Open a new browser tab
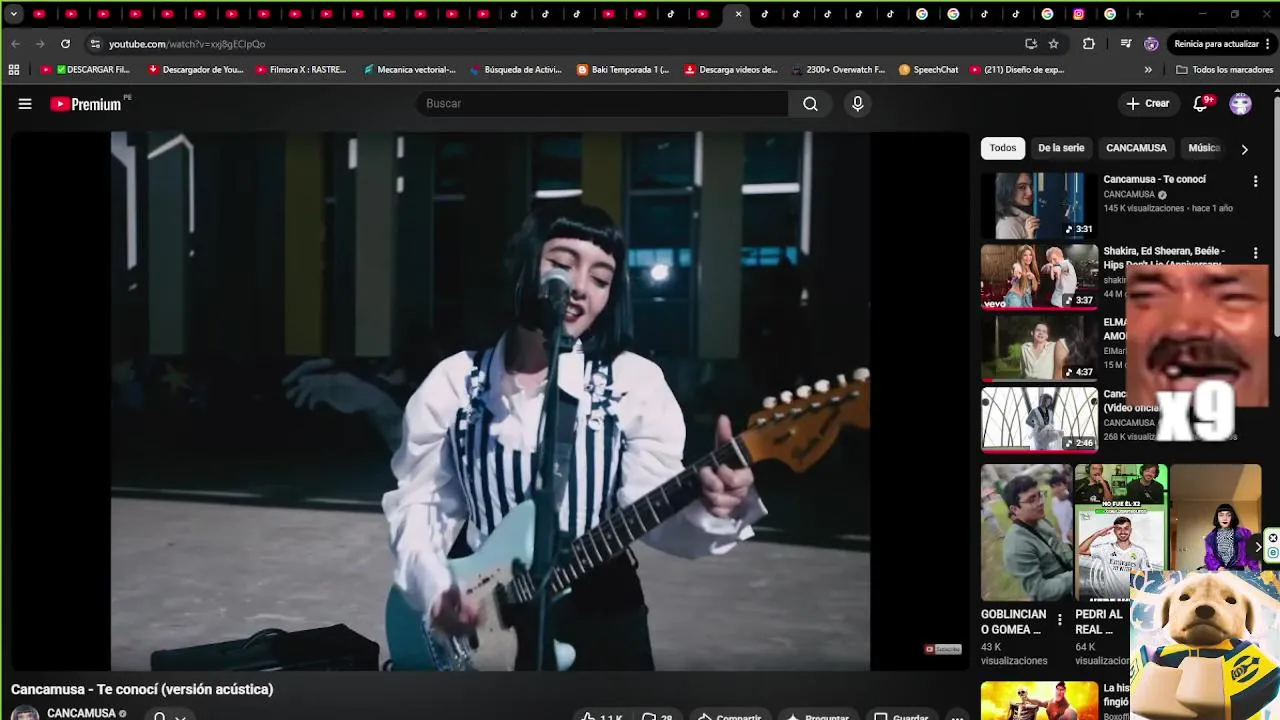1280x720 pixels. pos(1139,14)
